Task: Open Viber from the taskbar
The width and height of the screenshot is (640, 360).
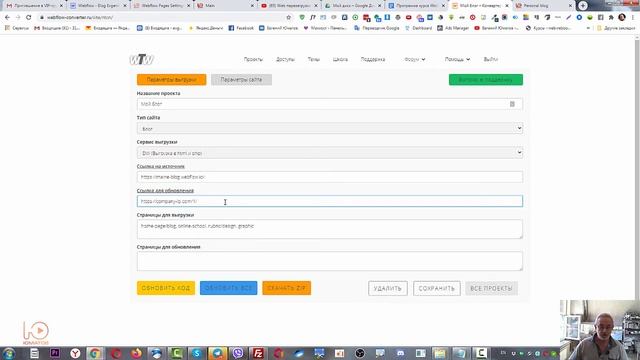Action: tap(238, 353)
